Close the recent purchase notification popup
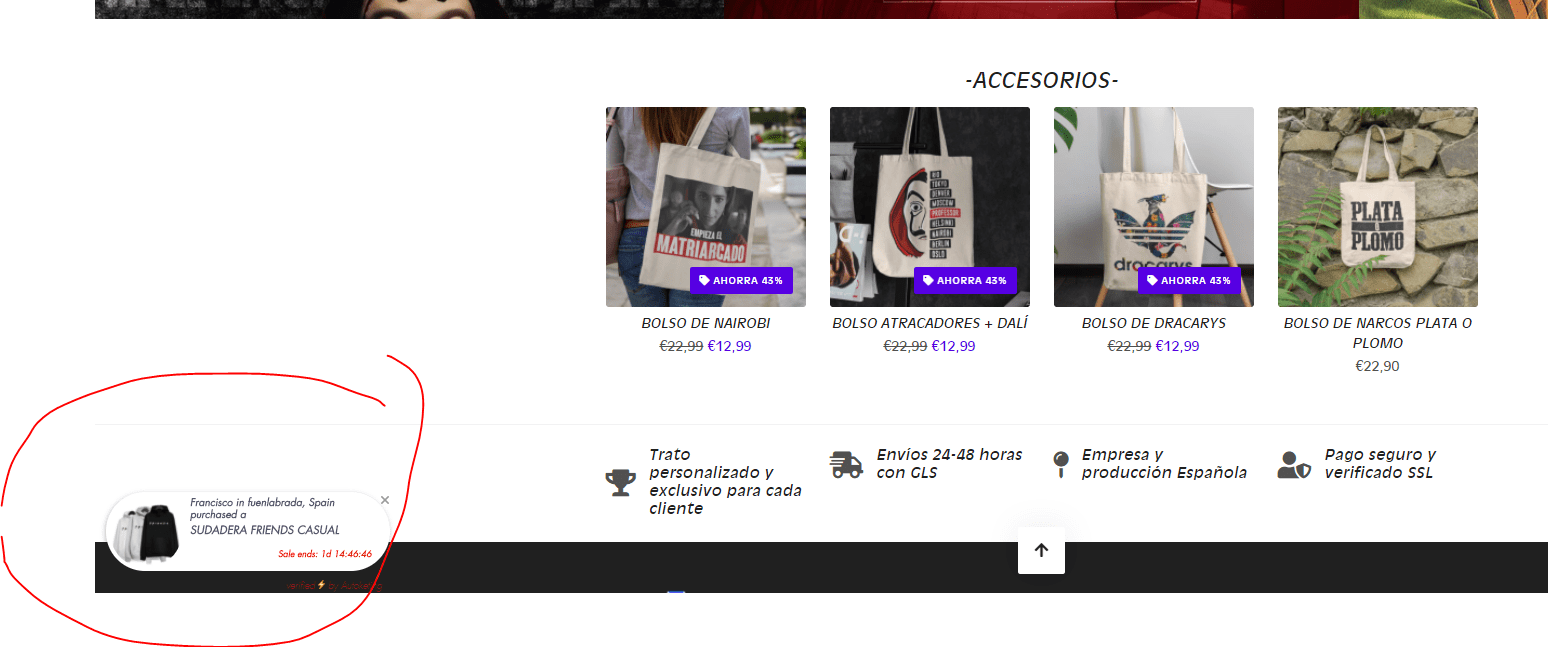Viewport: 1548px width, 647px height. (385, 500)
